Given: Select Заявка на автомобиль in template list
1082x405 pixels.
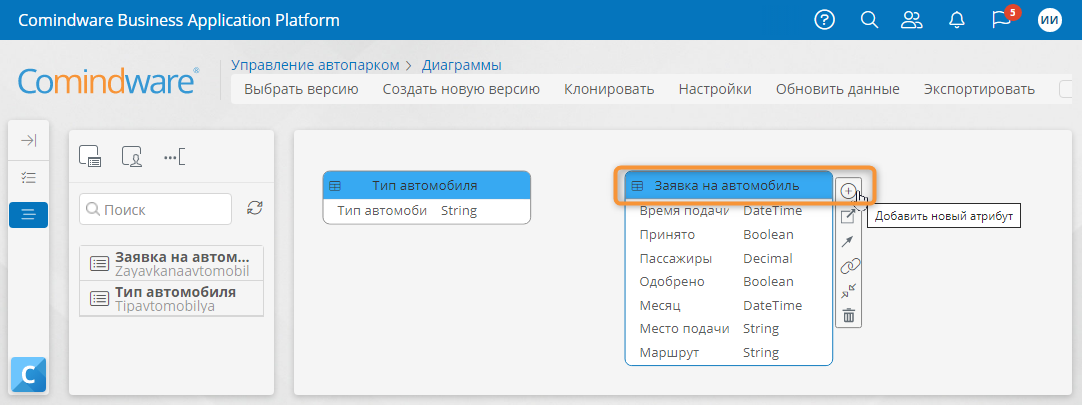Looking at the screenshot, I should click(172, 263).
